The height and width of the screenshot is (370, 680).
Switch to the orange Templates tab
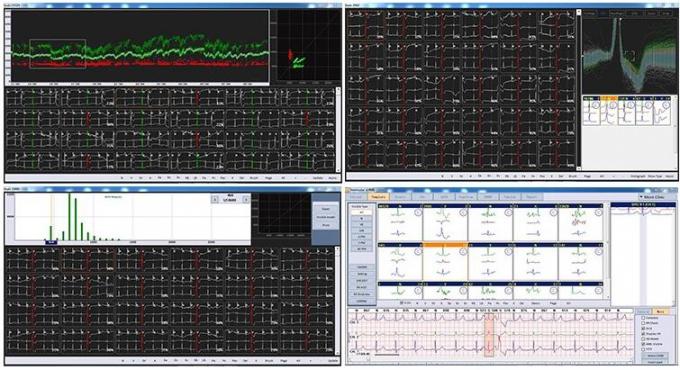point(379,196)
